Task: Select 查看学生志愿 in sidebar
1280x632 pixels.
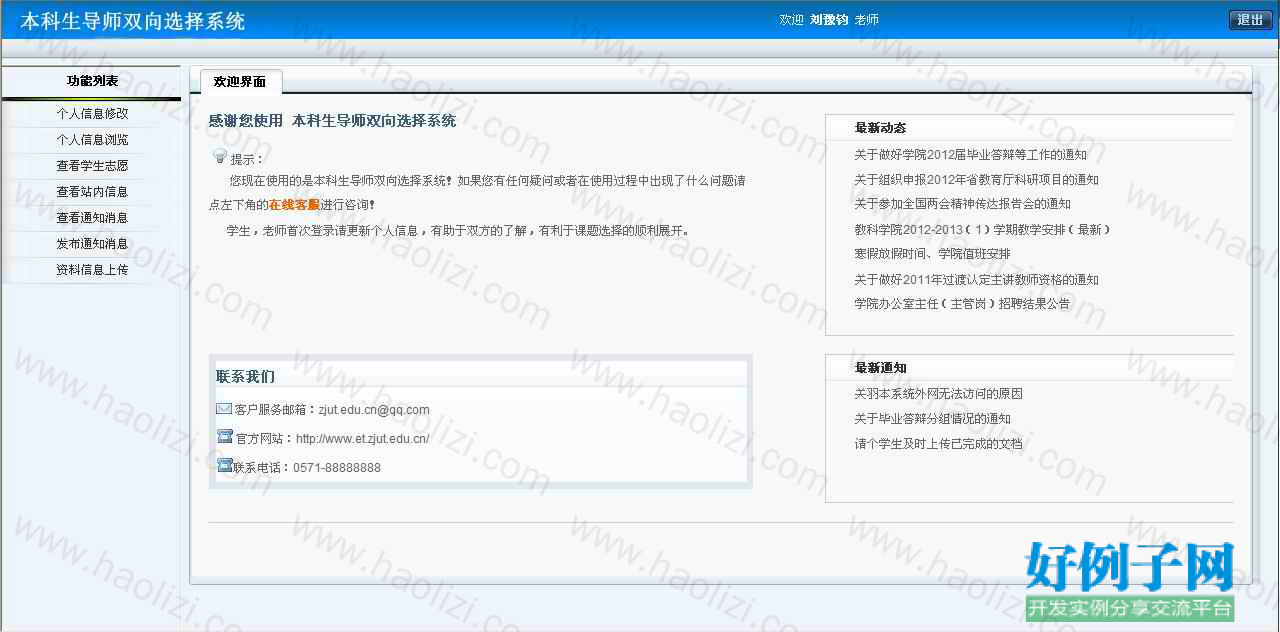Action: pyautogui.click(x=92, y=166)
